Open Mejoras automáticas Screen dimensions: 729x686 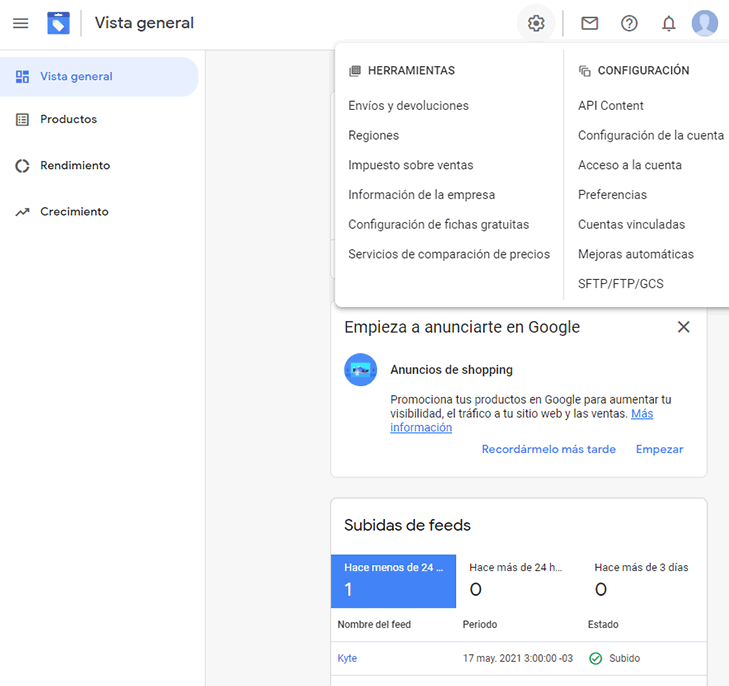pos(636,254)
